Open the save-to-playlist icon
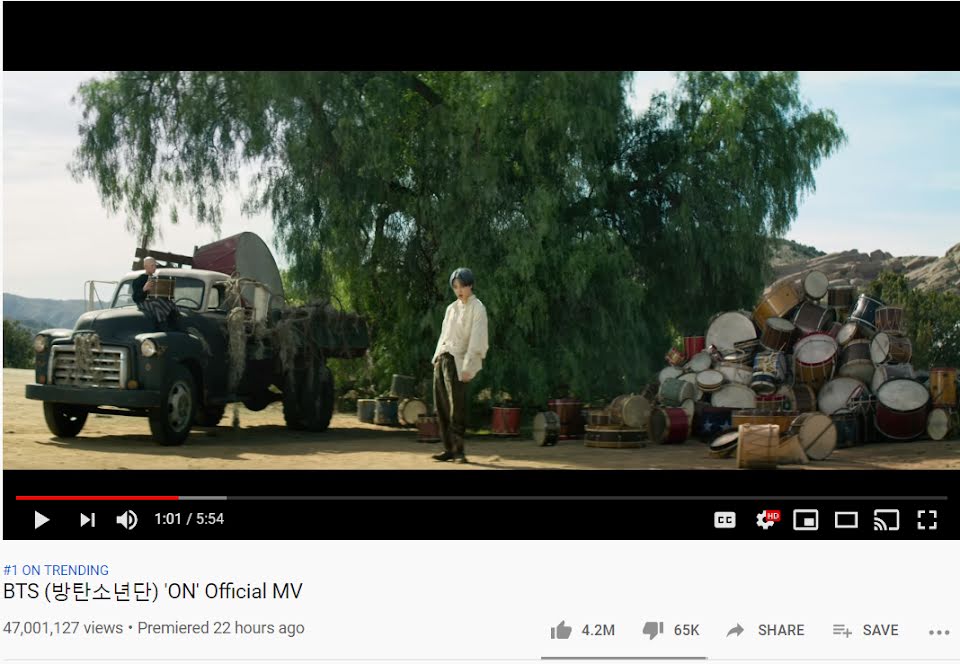The height and width of the screenshot is (664, 960). pos(842,630)
